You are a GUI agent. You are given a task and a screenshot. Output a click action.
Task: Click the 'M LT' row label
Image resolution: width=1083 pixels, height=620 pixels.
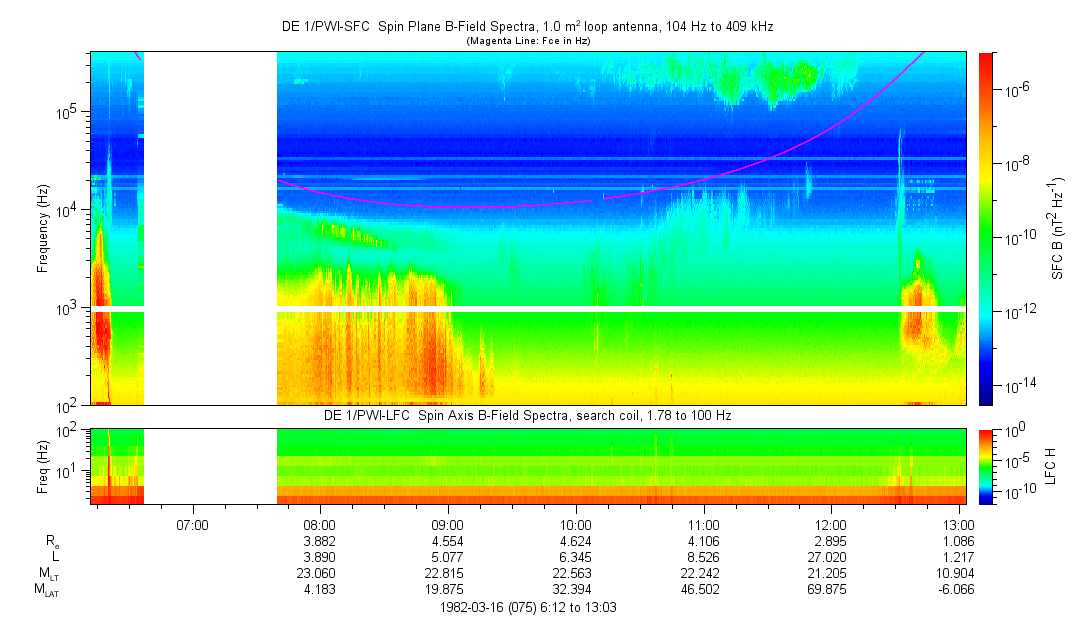click(48, 573)
